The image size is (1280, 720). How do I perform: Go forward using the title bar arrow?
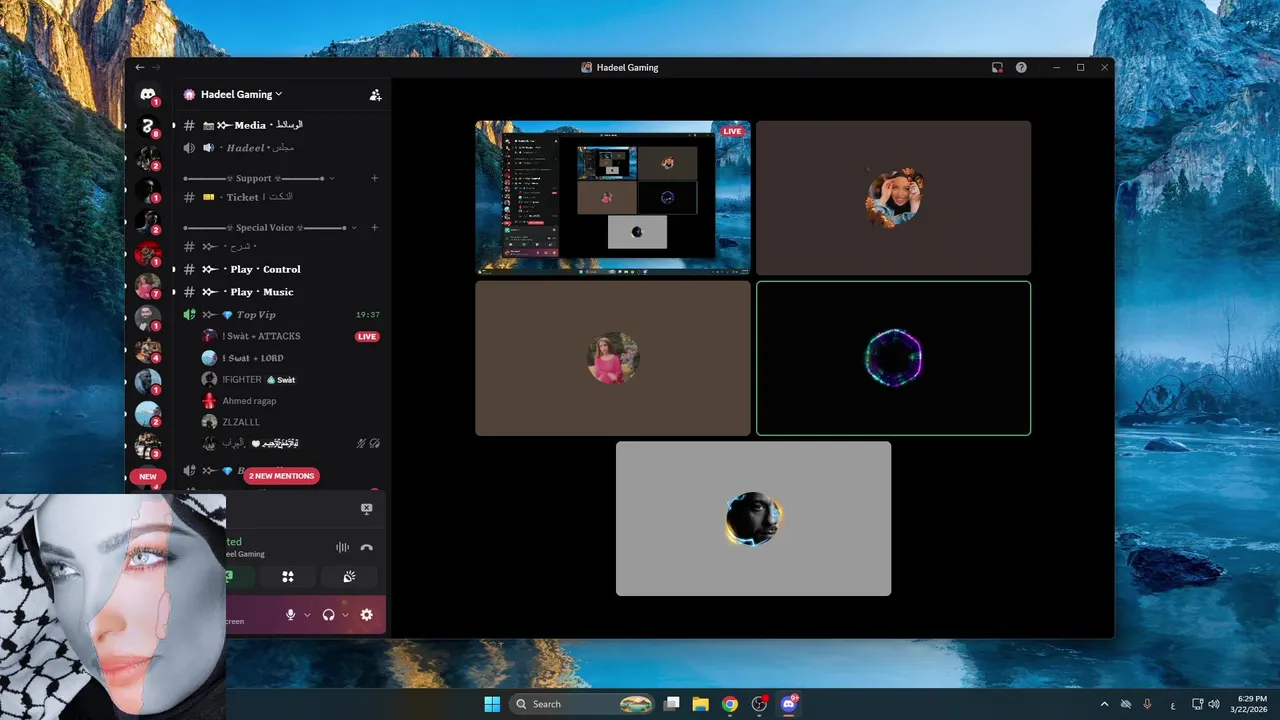coord(156,67)
